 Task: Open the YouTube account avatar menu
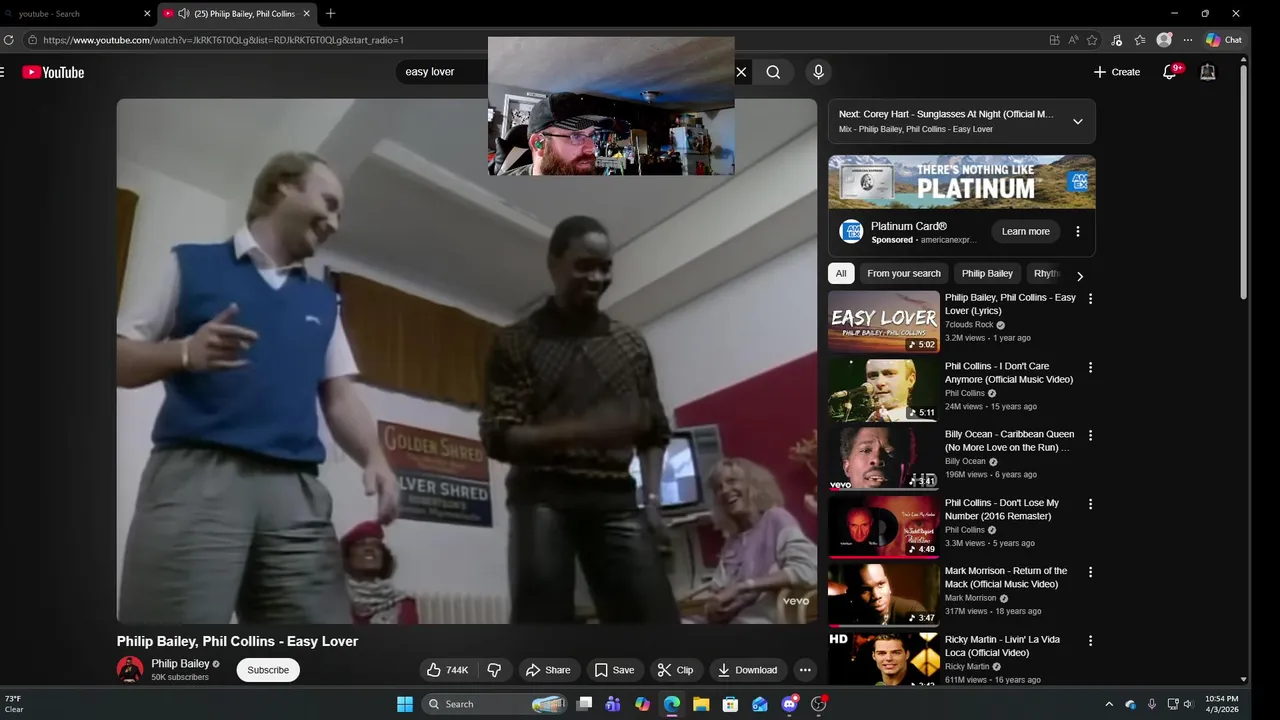click(1208, 72)
